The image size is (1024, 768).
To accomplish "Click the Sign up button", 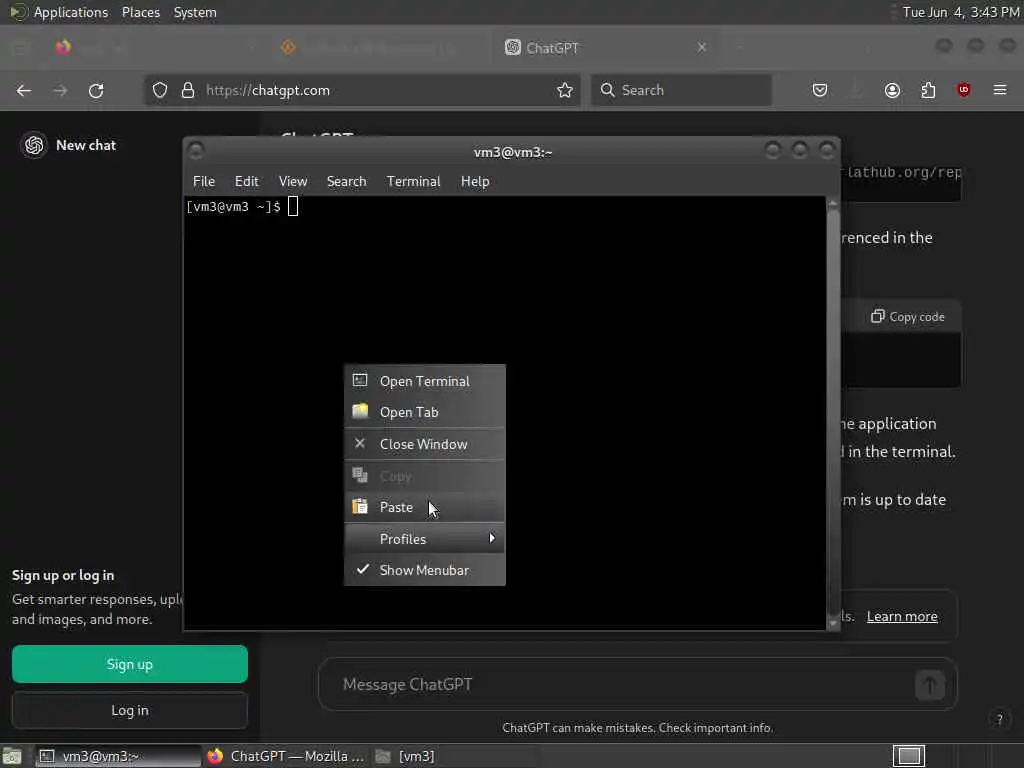I will pyautogui.click(x=130, y=664).
